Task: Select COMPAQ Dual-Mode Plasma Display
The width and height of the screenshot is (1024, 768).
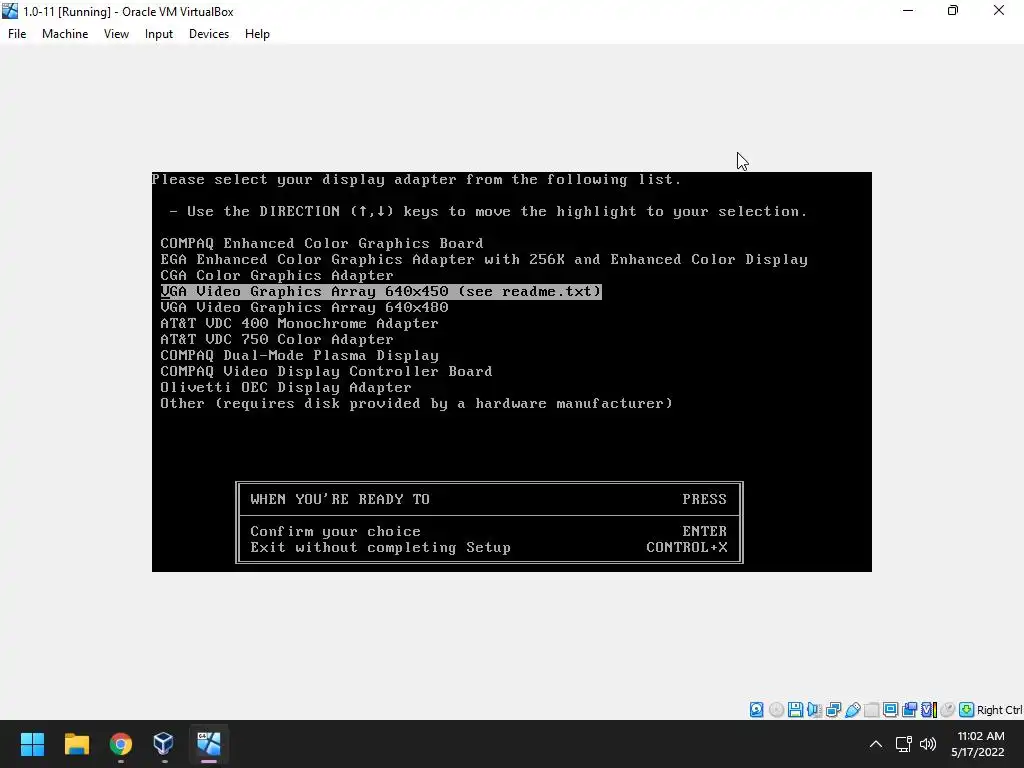Action: [x=299, y=355]
